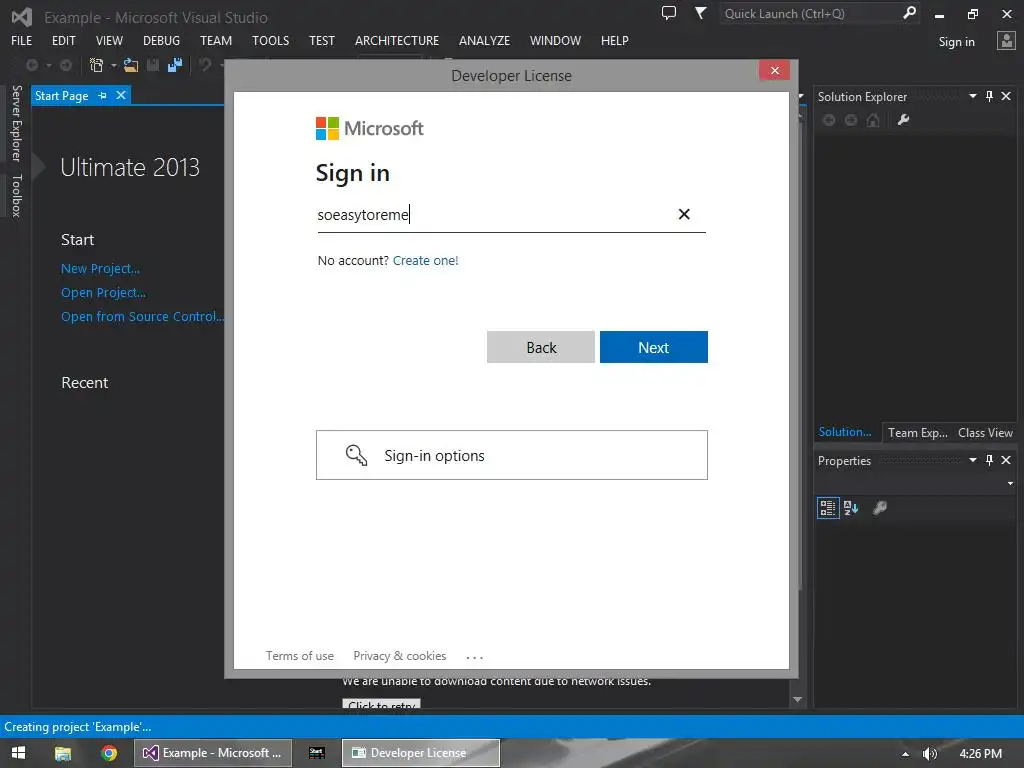Click the Undo toolbar icon

pos(205,65)
